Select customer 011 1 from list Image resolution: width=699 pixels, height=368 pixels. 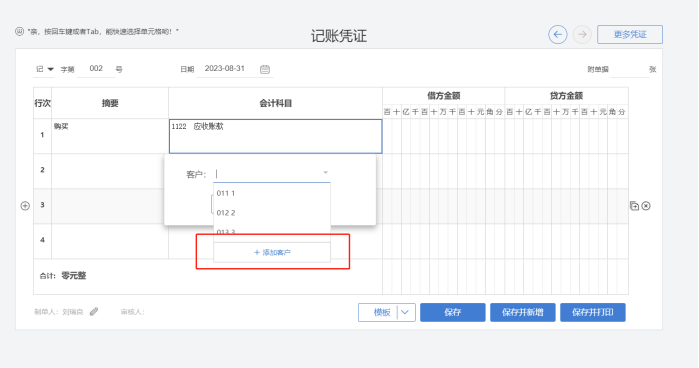[x=272, y=193]
